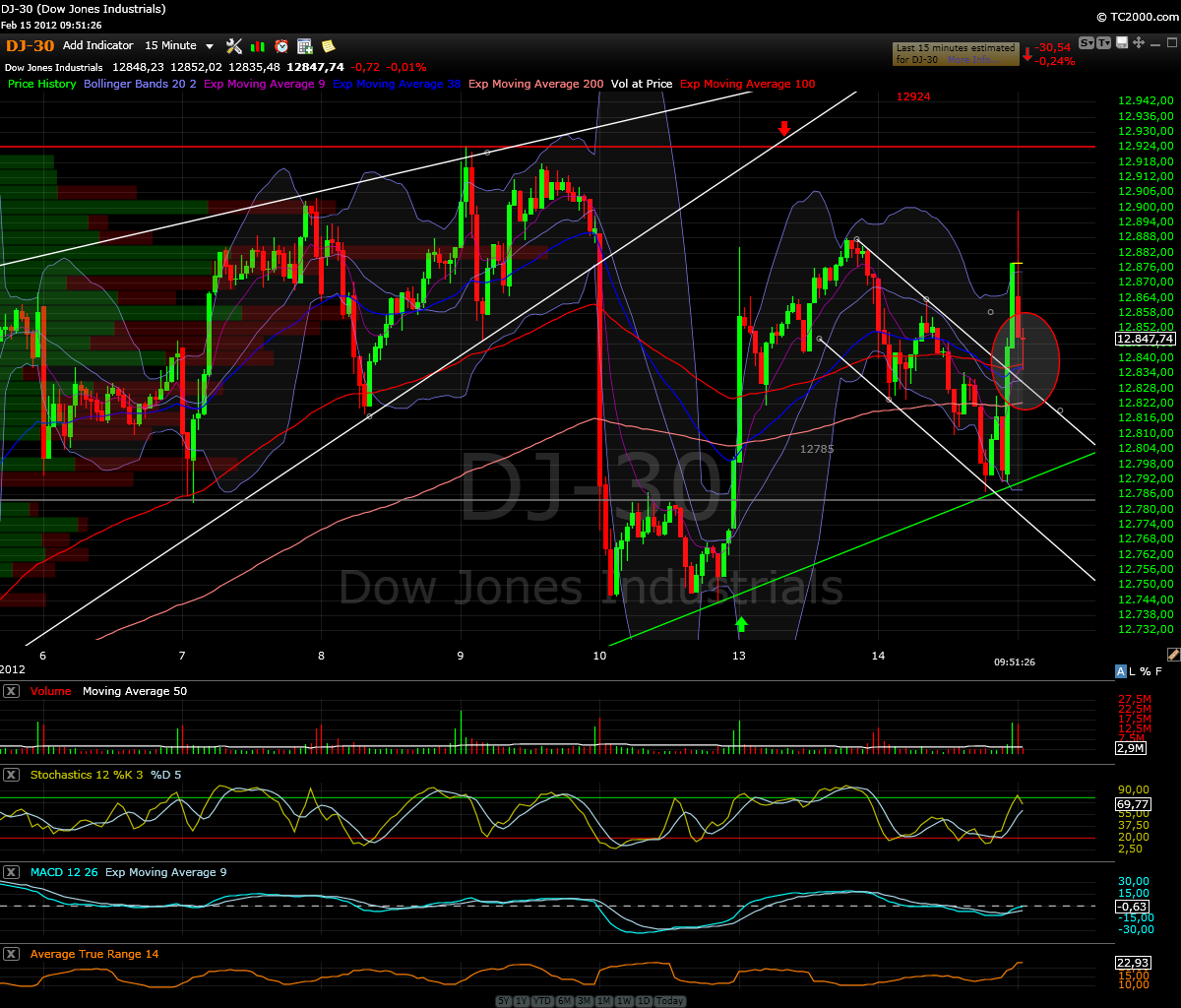Click the 12924 resistance line label
The image size is (1181, 1008).
[913, 96]
